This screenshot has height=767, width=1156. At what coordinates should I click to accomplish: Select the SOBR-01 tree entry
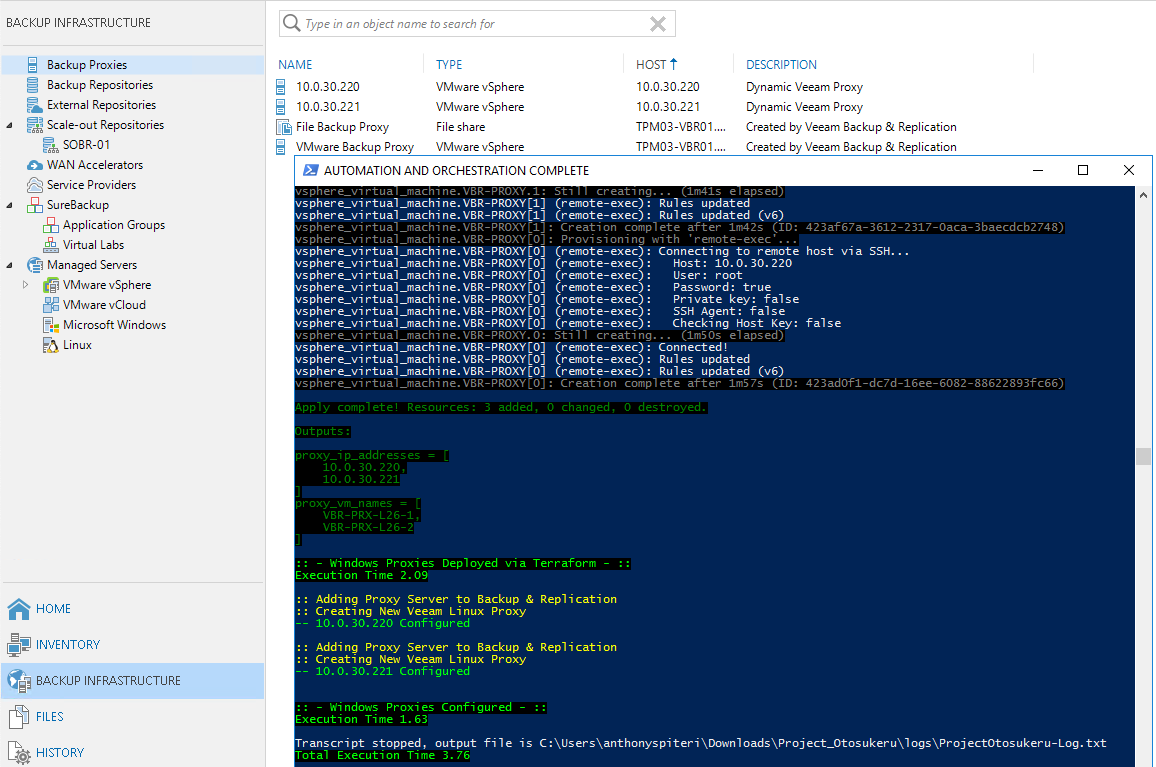pos(86,145)
